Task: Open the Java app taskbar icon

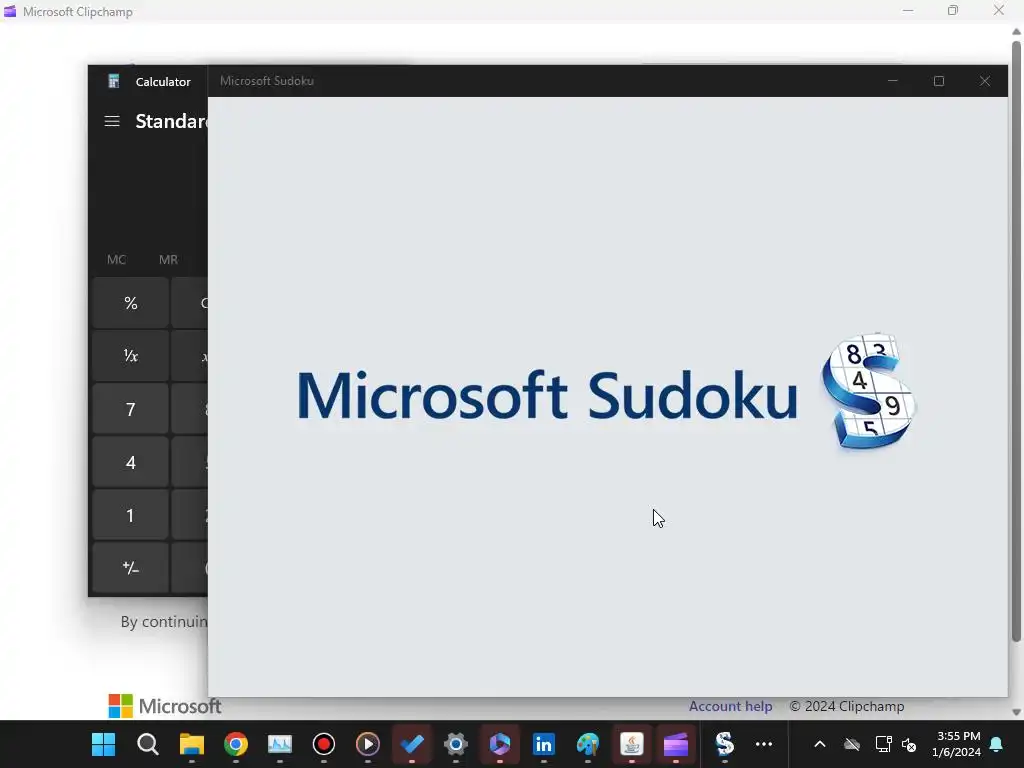Action: 632,744
